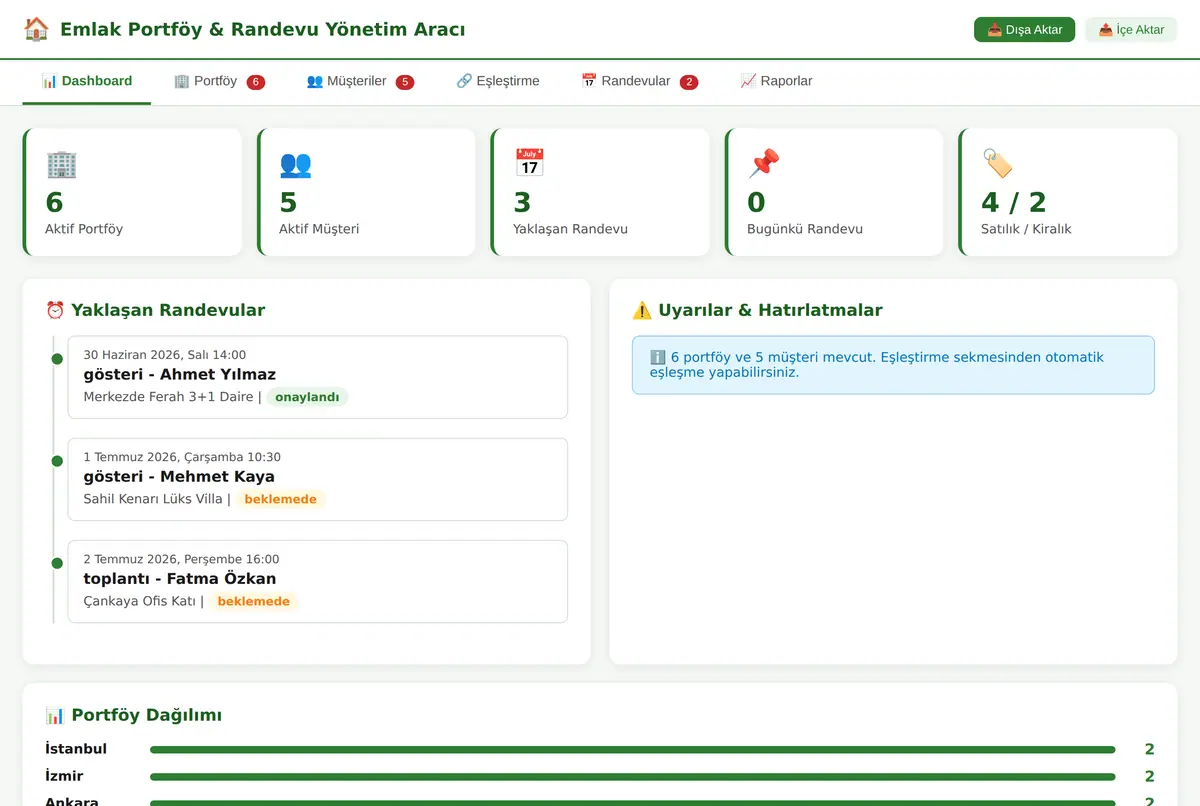This screenshot has height=806, width=1200.
Task: Click the "Aktif Müşteri" card label
Action: click(x=319, y=229)
